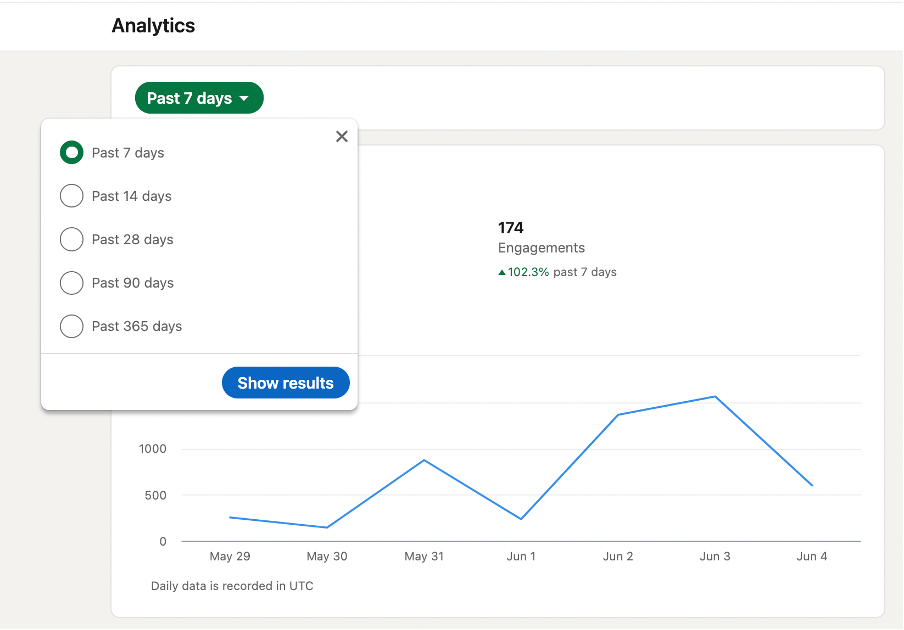This screenshot has width=904, height=630.
Task: Click the Past 14 days label text
Action: 131,196
